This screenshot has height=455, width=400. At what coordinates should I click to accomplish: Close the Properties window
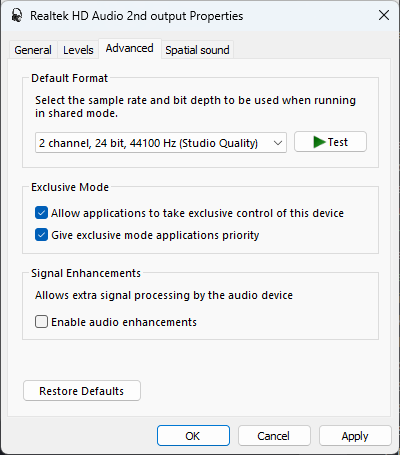pyautogui.click(x=384, y=15)
